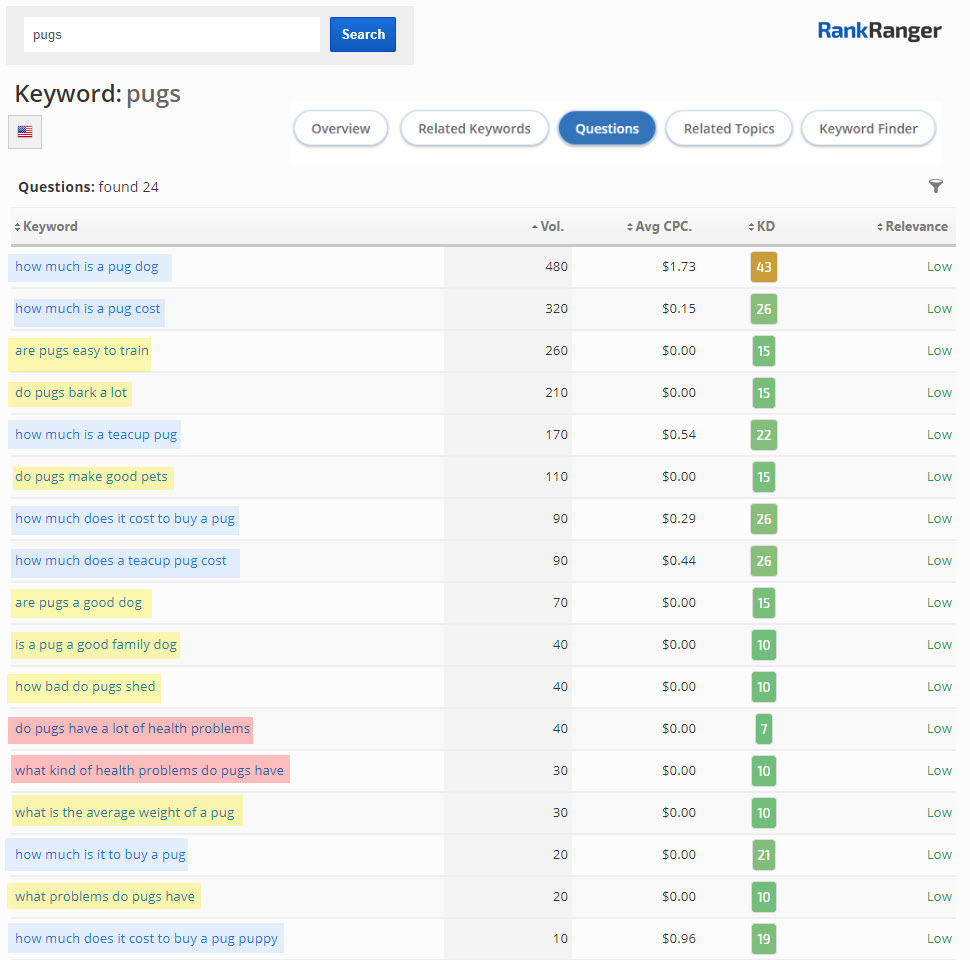The image size is (970, 960).
Task: Sort by Avg CPC. column header
Action: (663, 227)
